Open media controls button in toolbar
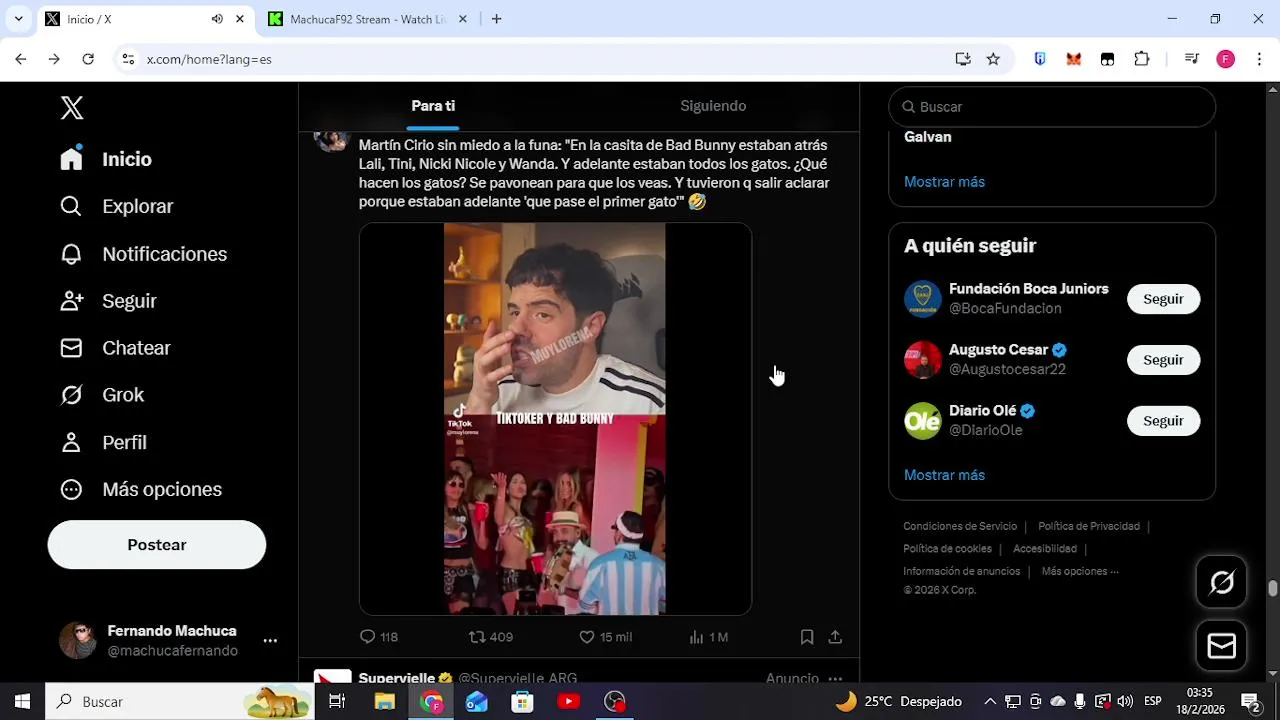This screenshot has height=720, width=1280. pos(1192,59)
